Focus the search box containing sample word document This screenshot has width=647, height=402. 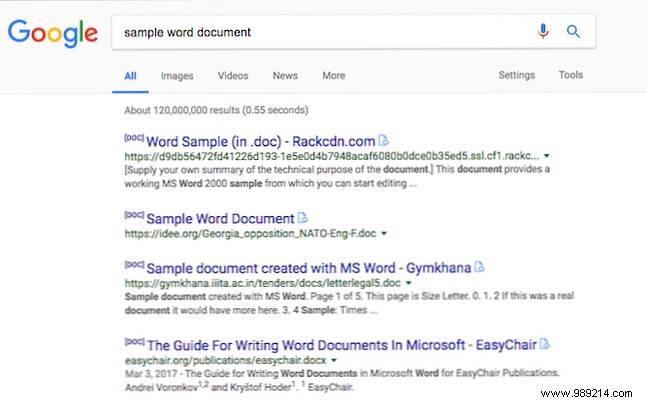354,32
